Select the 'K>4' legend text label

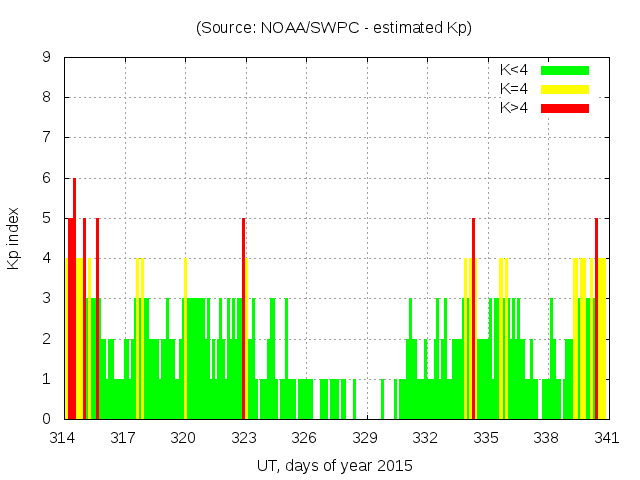click(515, 108)
